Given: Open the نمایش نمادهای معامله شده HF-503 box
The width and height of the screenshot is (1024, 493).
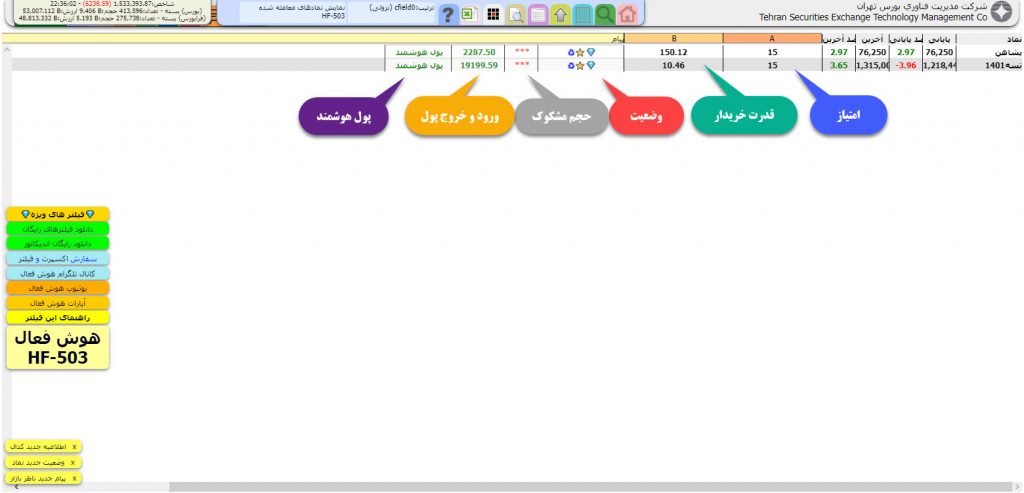Looking at the screenshot, I should tap(293, 12).
